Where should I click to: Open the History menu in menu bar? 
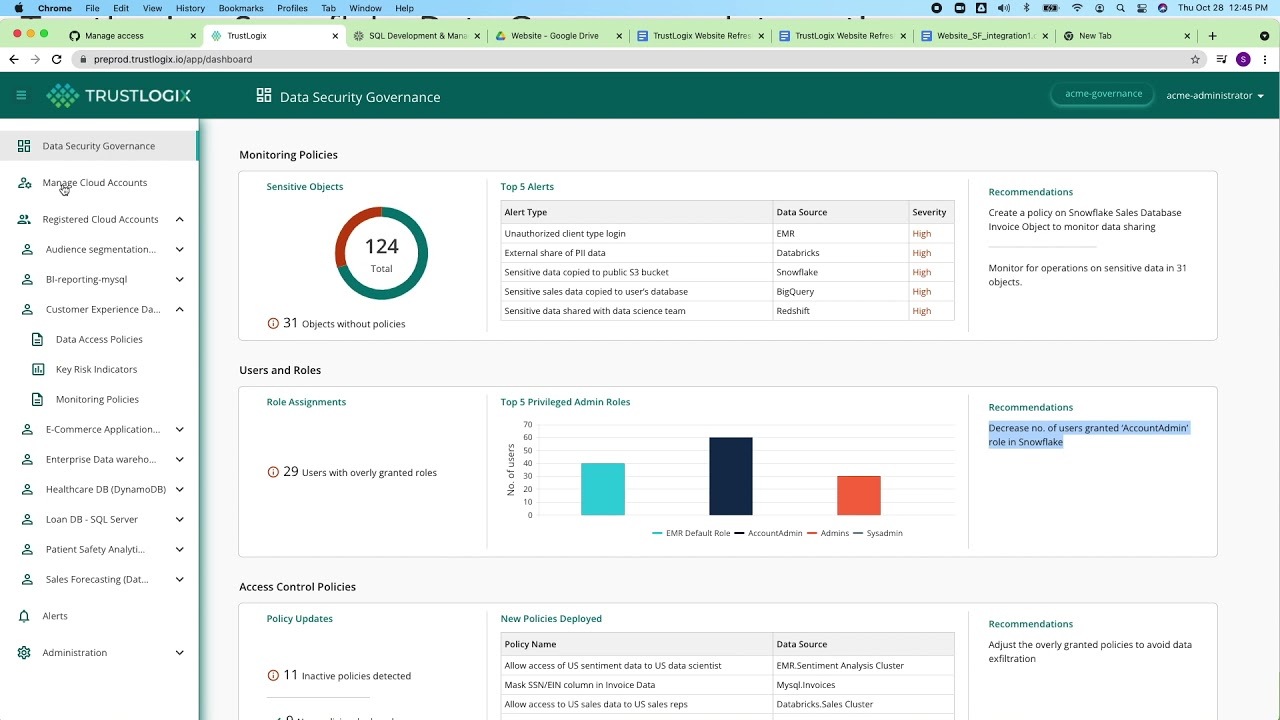coord(190,8)
